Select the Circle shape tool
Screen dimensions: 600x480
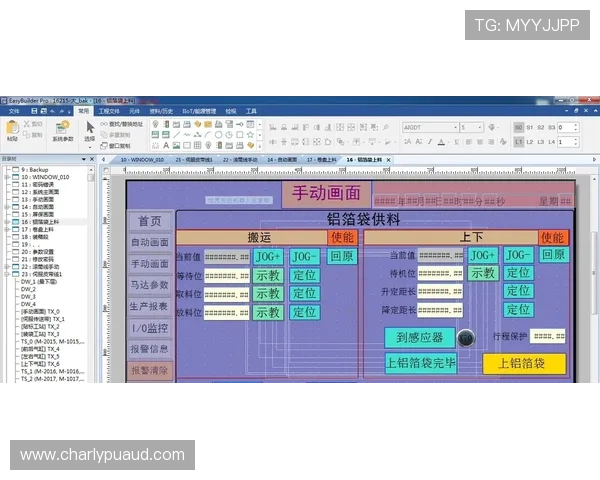tap(218, 135)
